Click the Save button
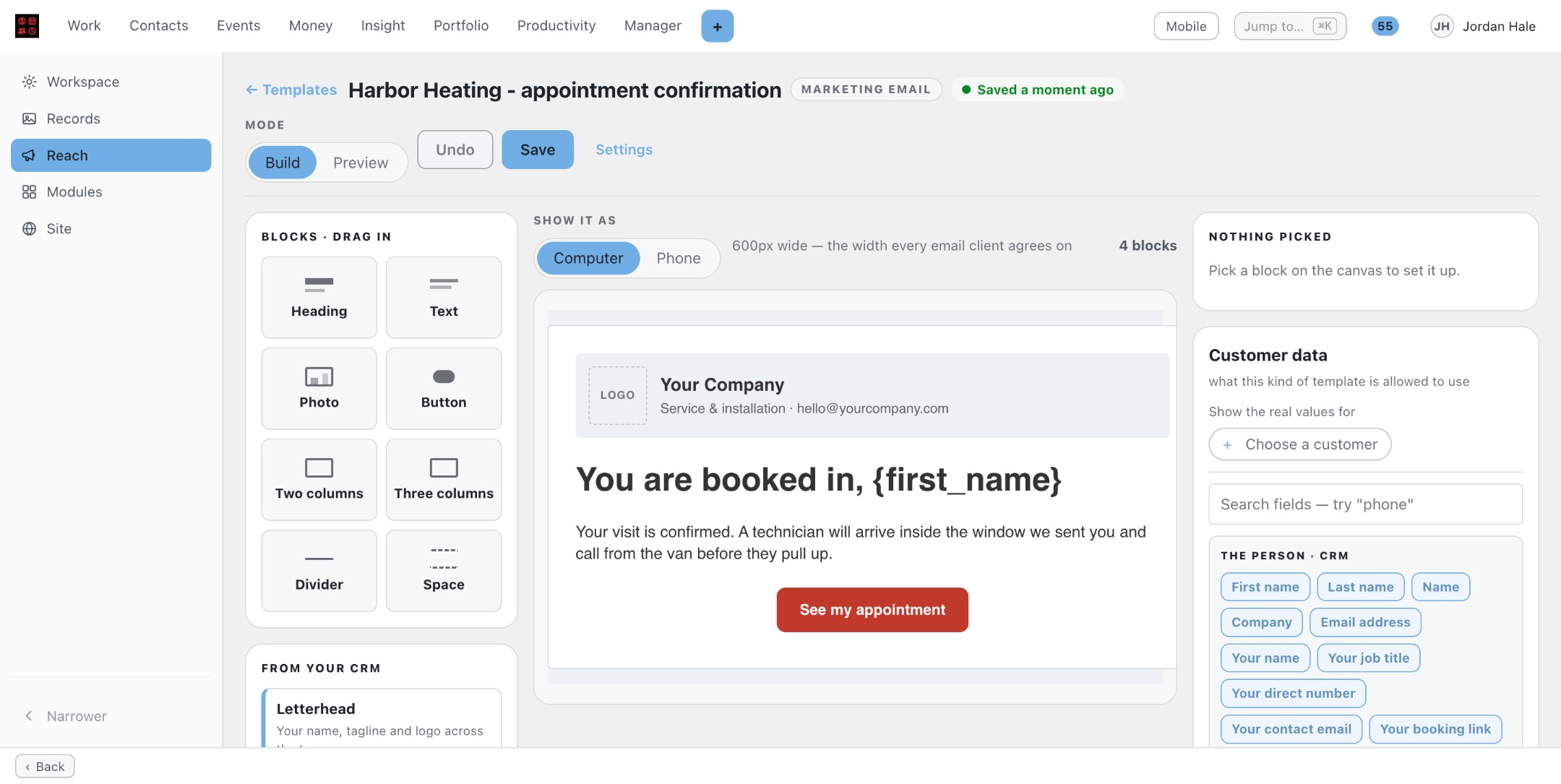 coord(538,150)
